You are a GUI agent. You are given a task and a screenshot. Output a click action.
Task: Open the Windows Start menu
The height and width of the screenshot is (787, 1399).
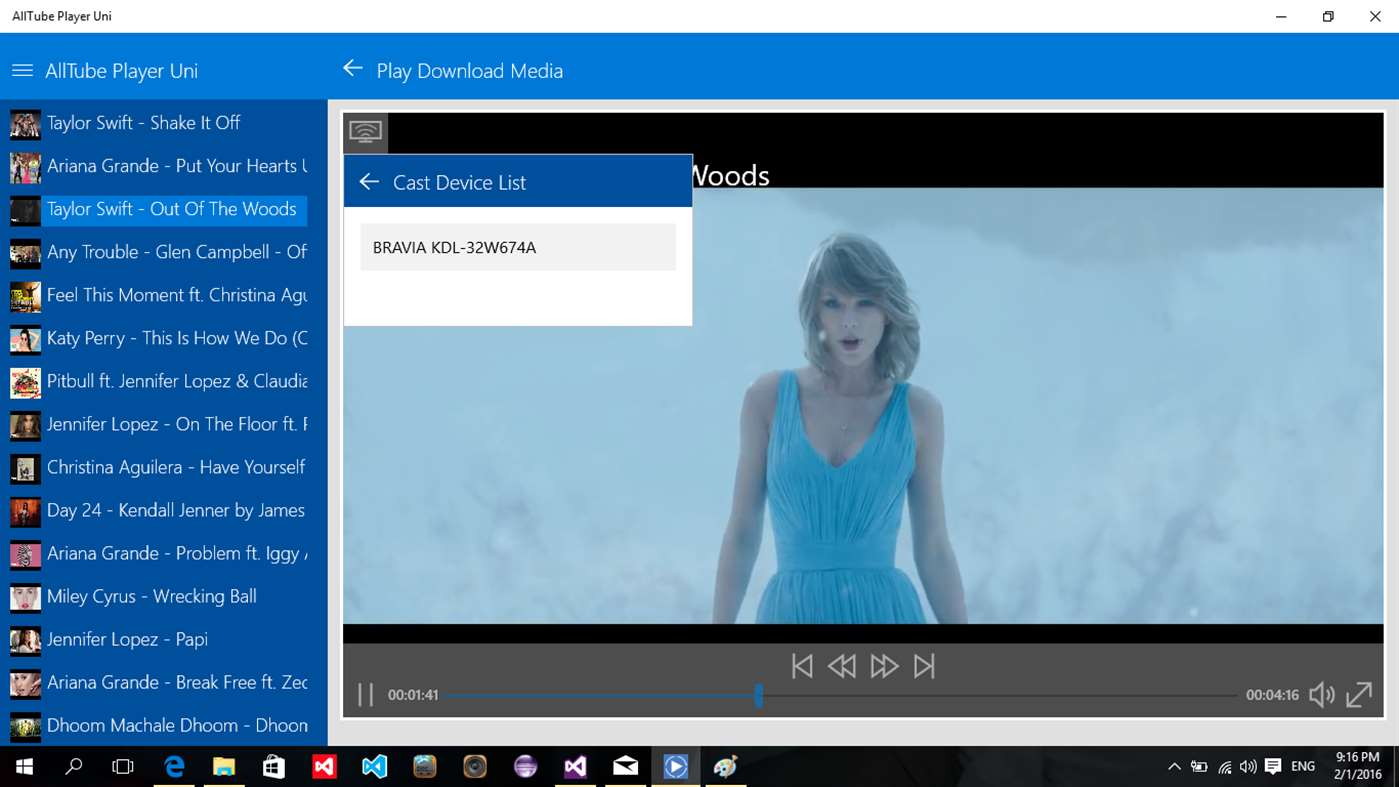pos(24,767)
